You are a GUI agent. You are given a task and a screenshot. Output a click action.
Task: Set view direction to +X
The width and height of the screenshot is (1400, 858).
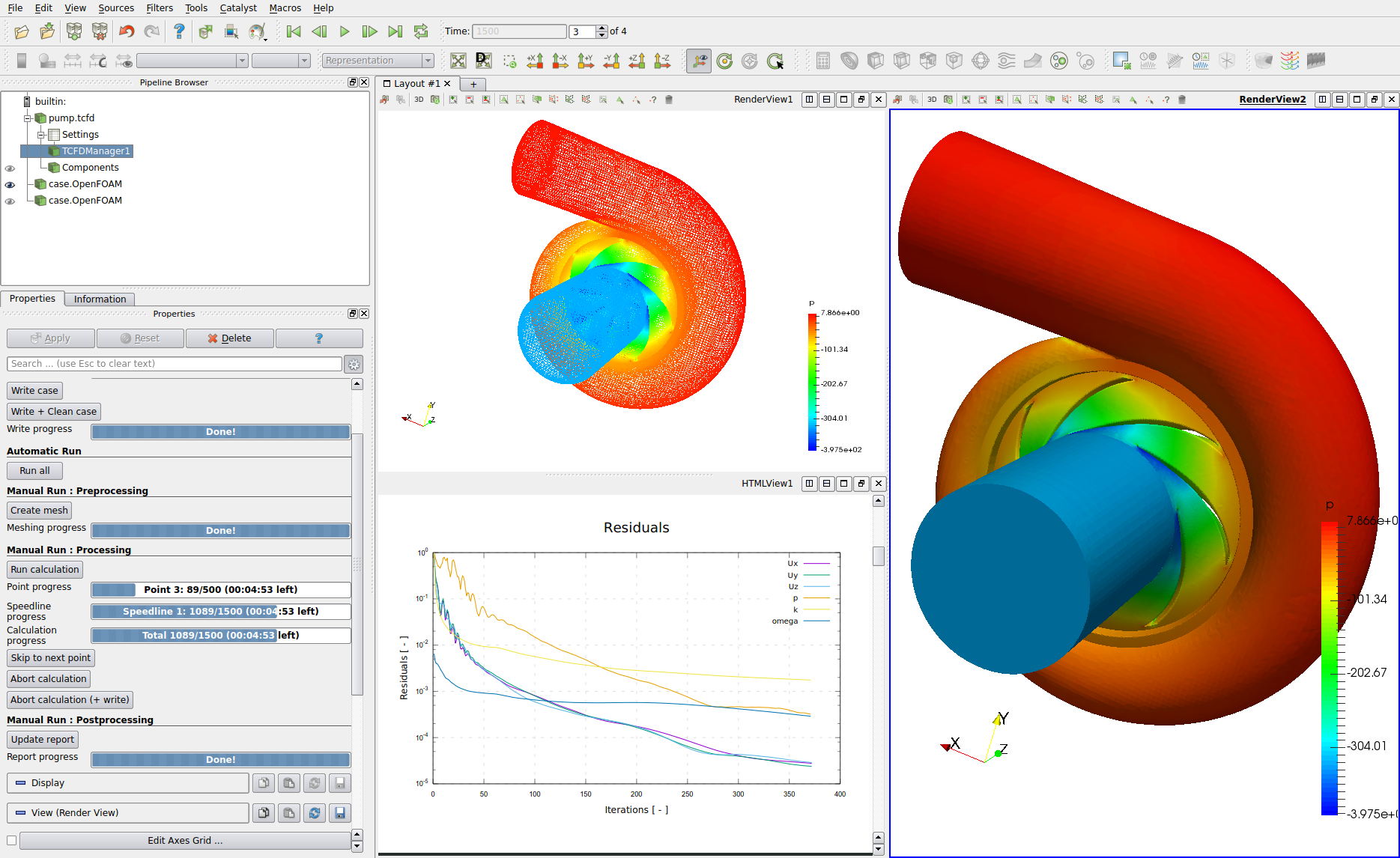point(535,61)
